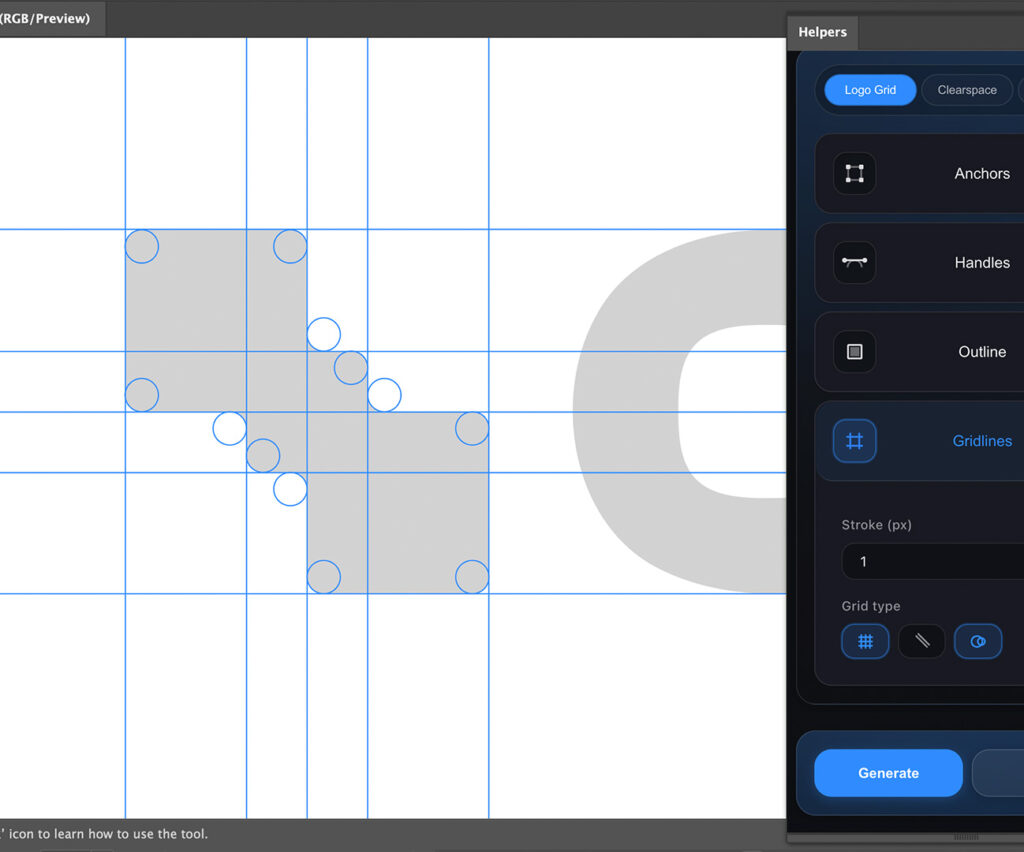Switch to the Logo Grid tab

[x=870, y=90]
